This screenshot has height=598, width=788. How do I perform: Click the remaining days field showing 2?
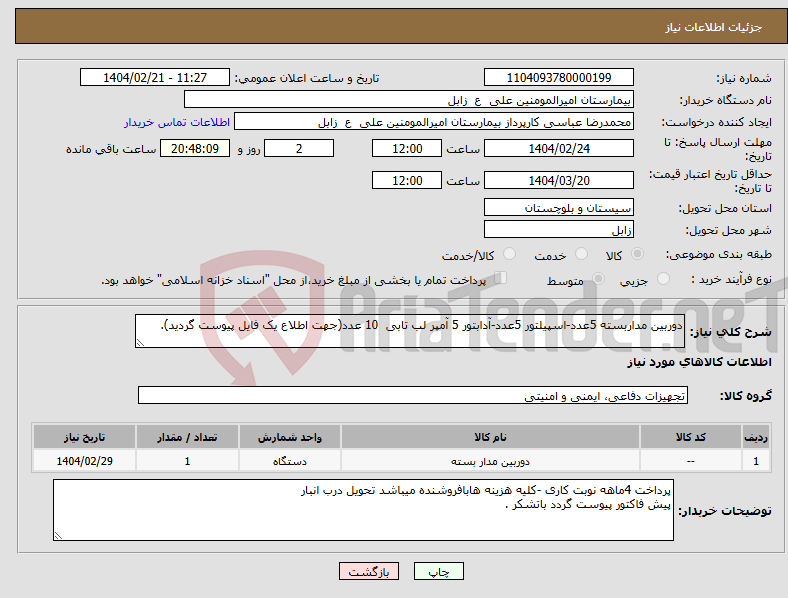(x=299, y=148)
